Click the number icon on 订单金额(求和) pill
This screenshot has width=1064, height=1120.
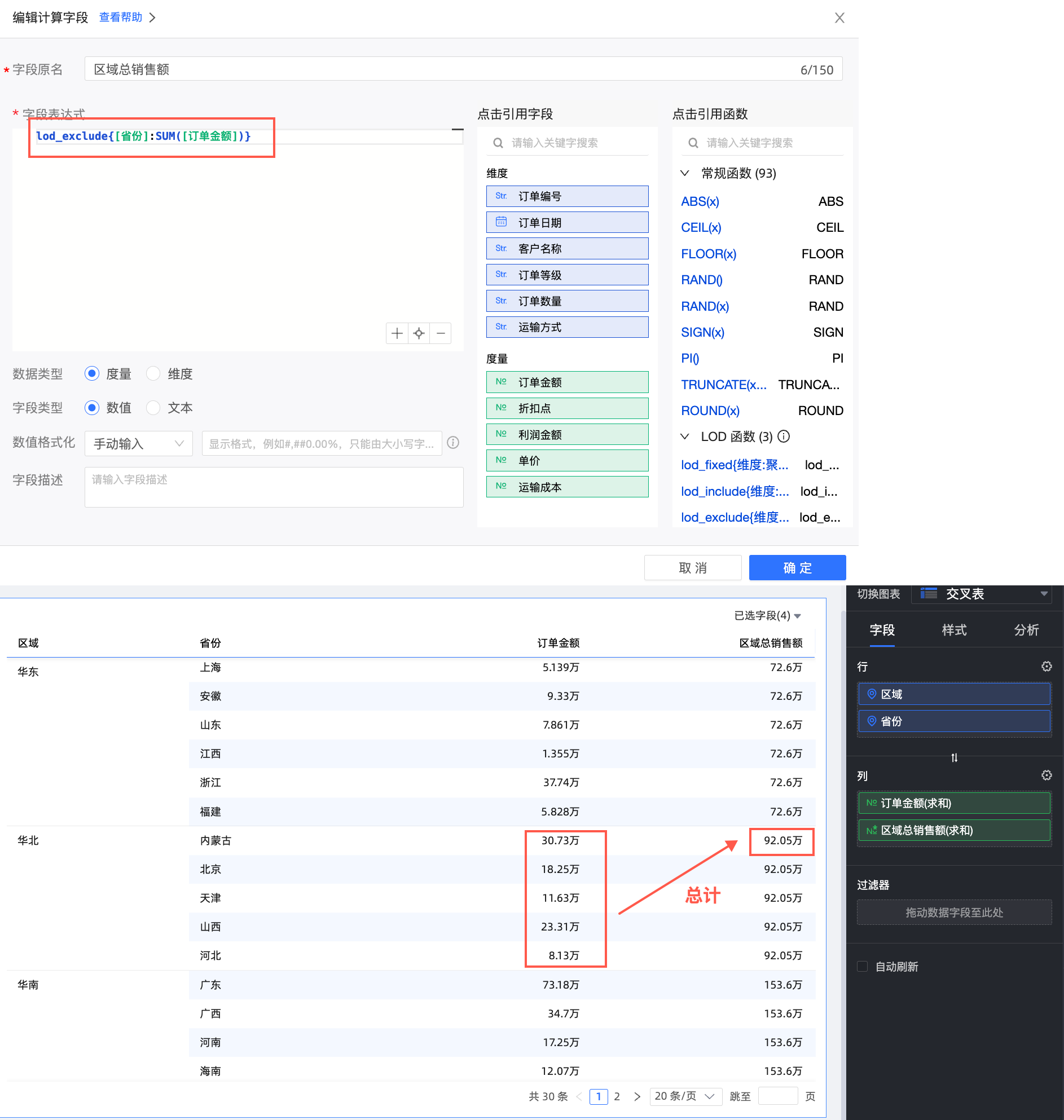pos(872,803)
